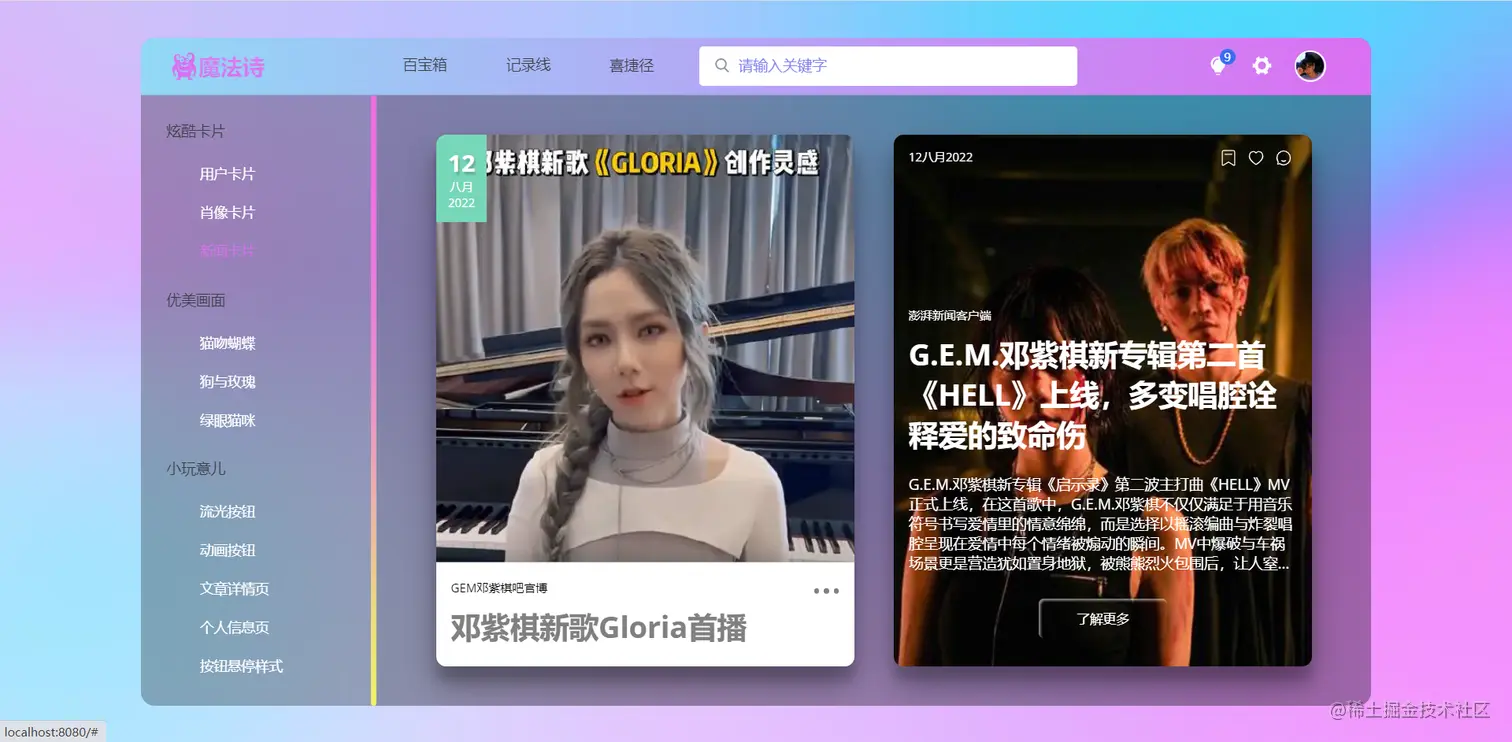Select 动画按钮 in the sidebar
Viewport: 1512px width, 742px height.
coord(228,550)
